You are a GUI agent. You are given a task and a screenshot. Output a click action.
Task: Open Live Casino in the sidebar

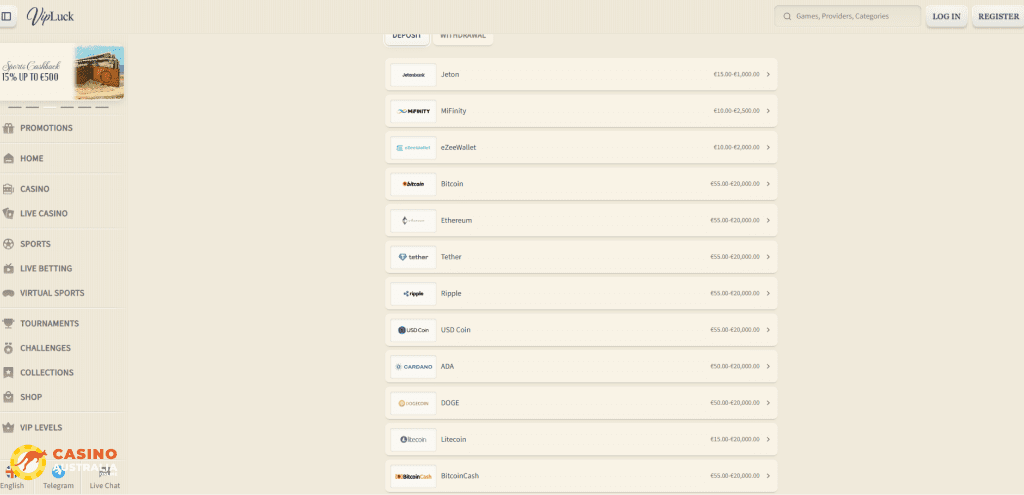point(44,214)
